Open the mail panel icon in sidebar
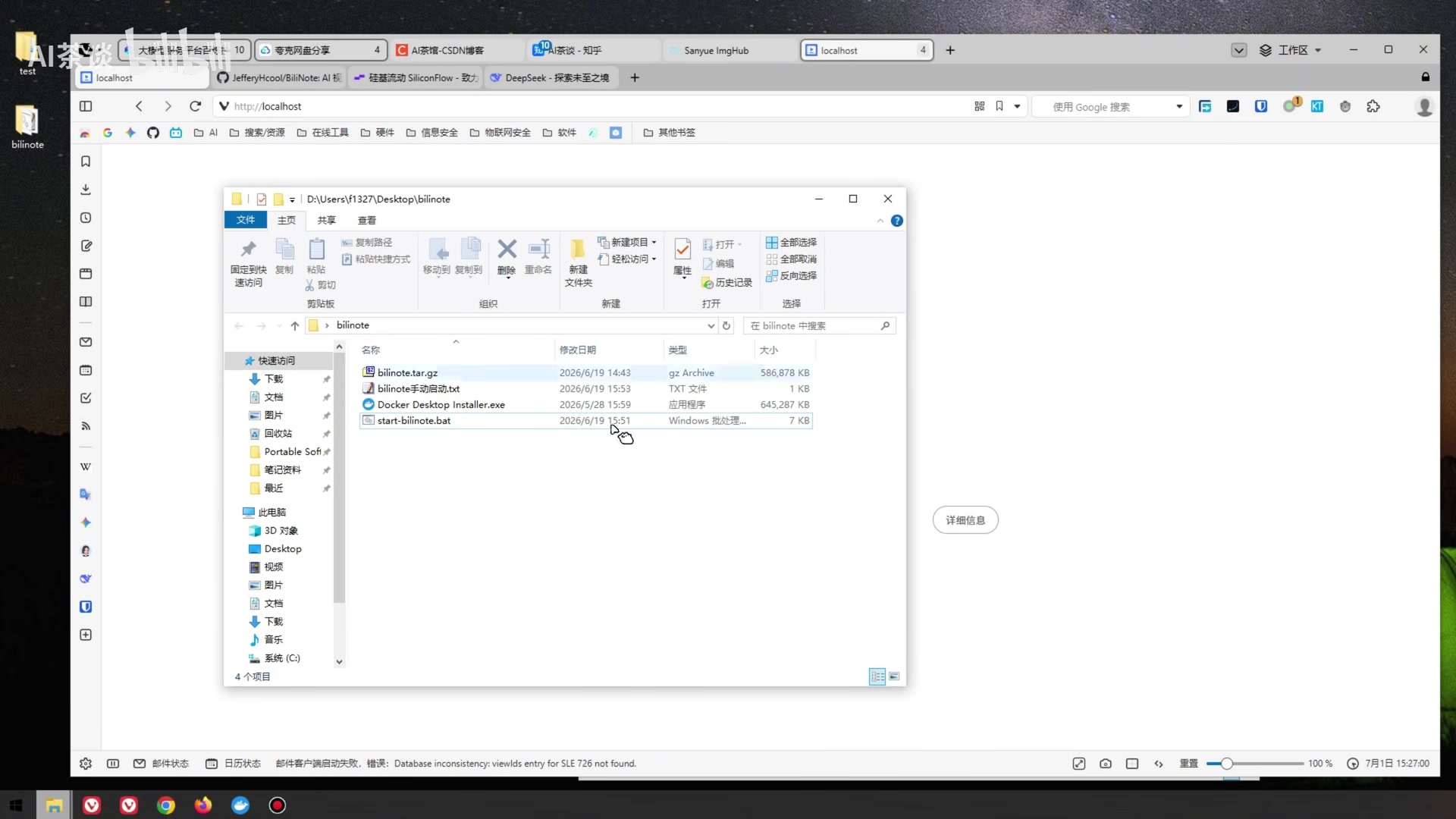Screen dimensions: 1456x819 (x=86, y=342)
